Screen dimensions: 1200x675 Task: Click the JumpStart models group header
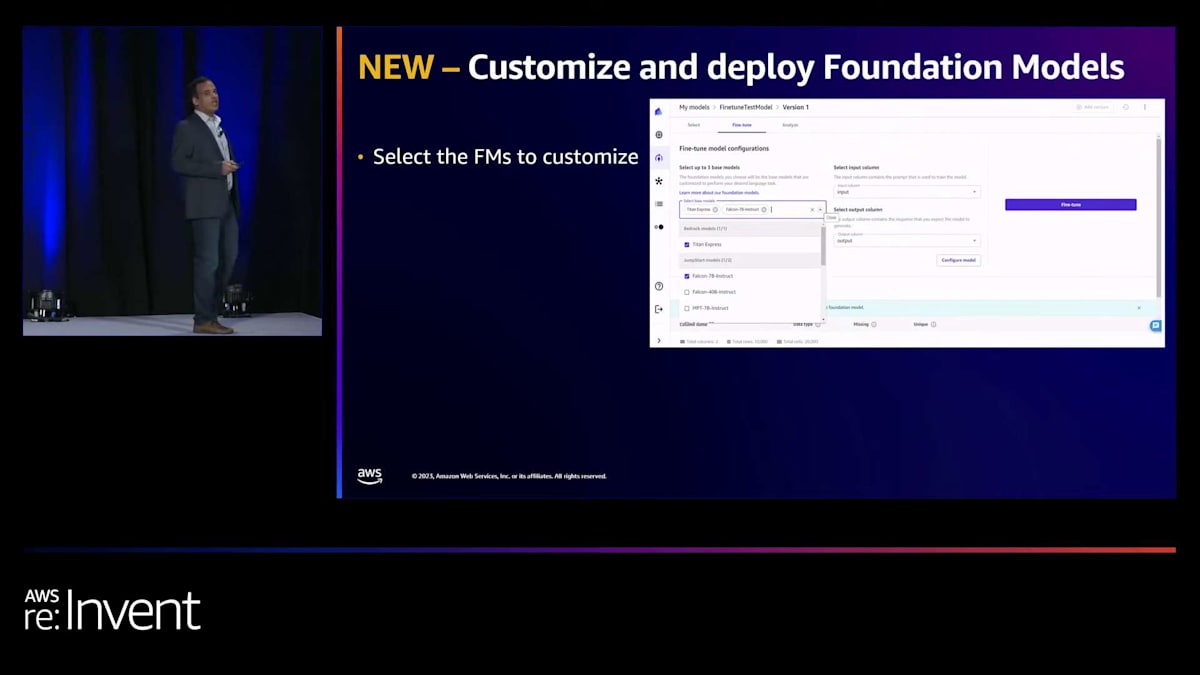pos(750,260)
